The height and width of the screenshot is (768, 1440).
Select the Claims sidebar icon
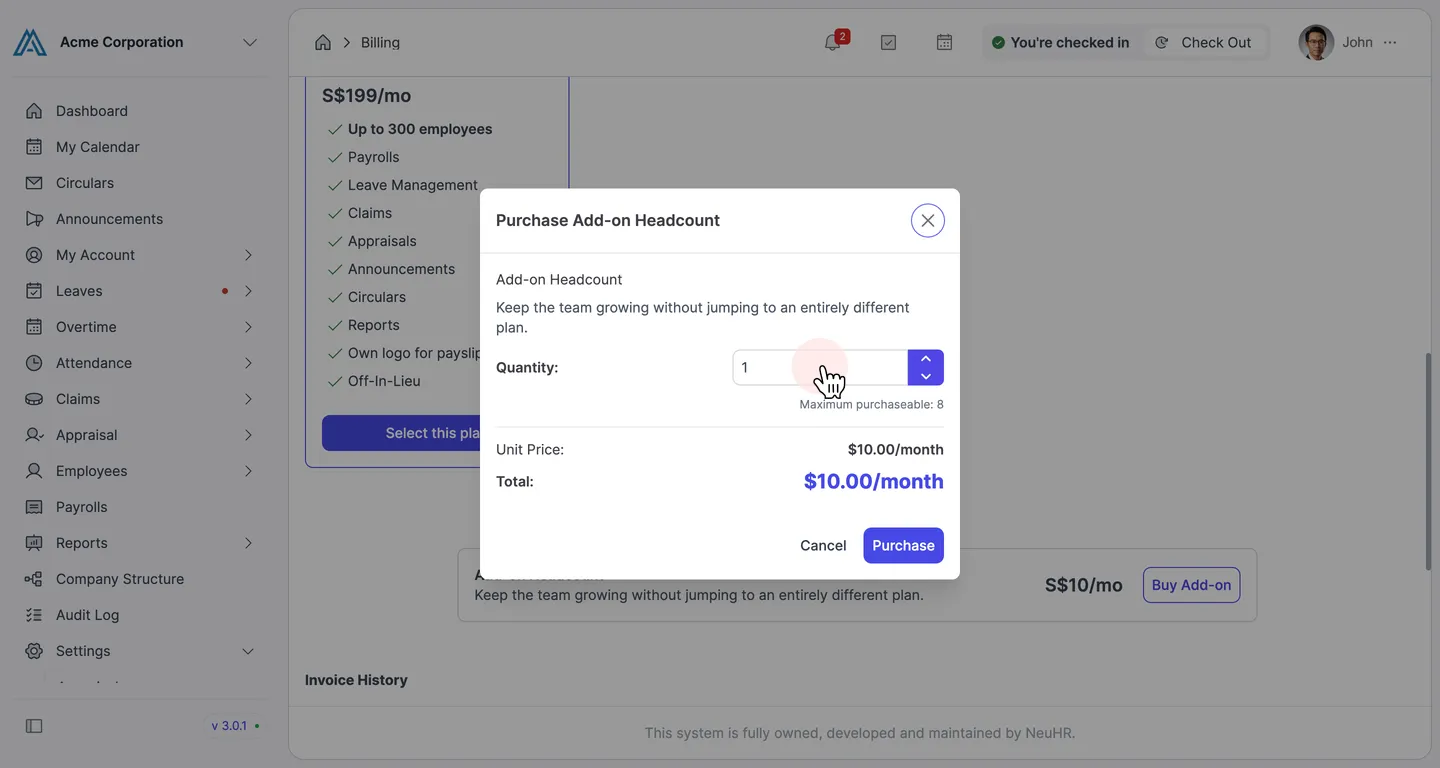point(34,399)
